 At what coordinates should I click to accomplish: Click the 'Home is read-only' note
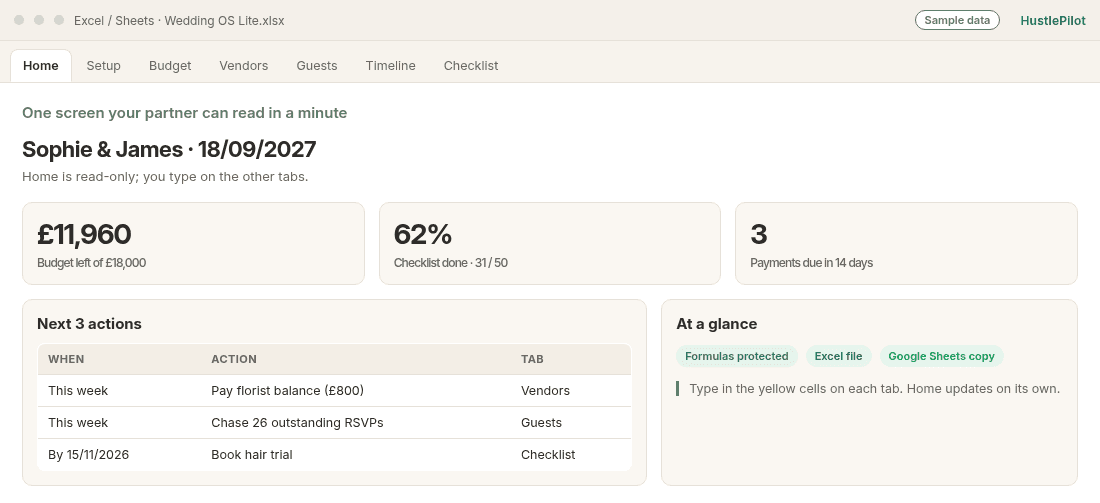pos(165,177)
